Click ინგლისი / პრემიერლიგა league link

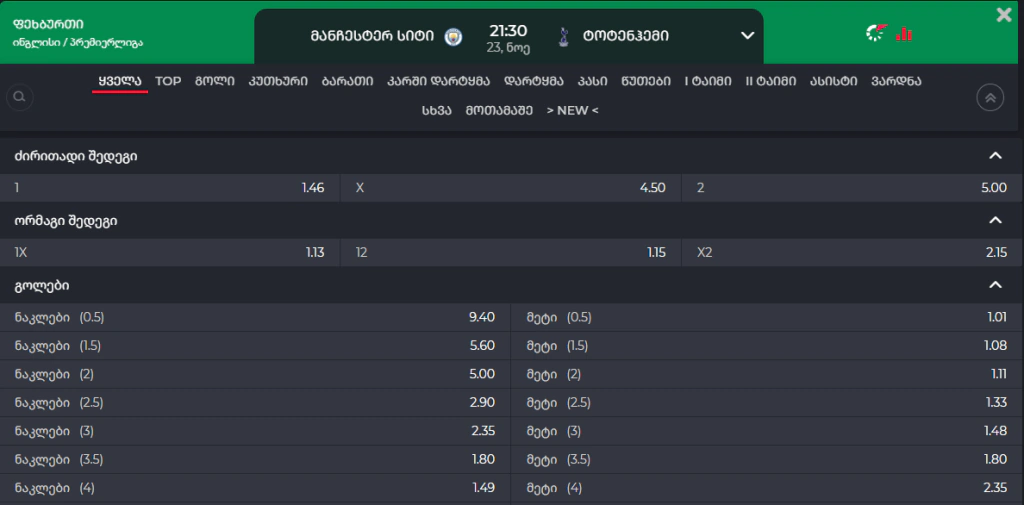(78, 43)
